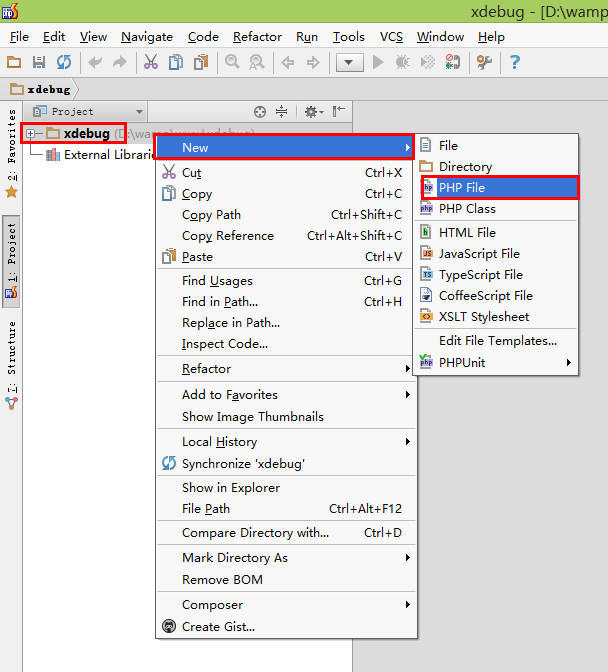Choose Compare Directory with... entry
The width and height of the screenshot is (608, 672).
(x=286, y=533)
